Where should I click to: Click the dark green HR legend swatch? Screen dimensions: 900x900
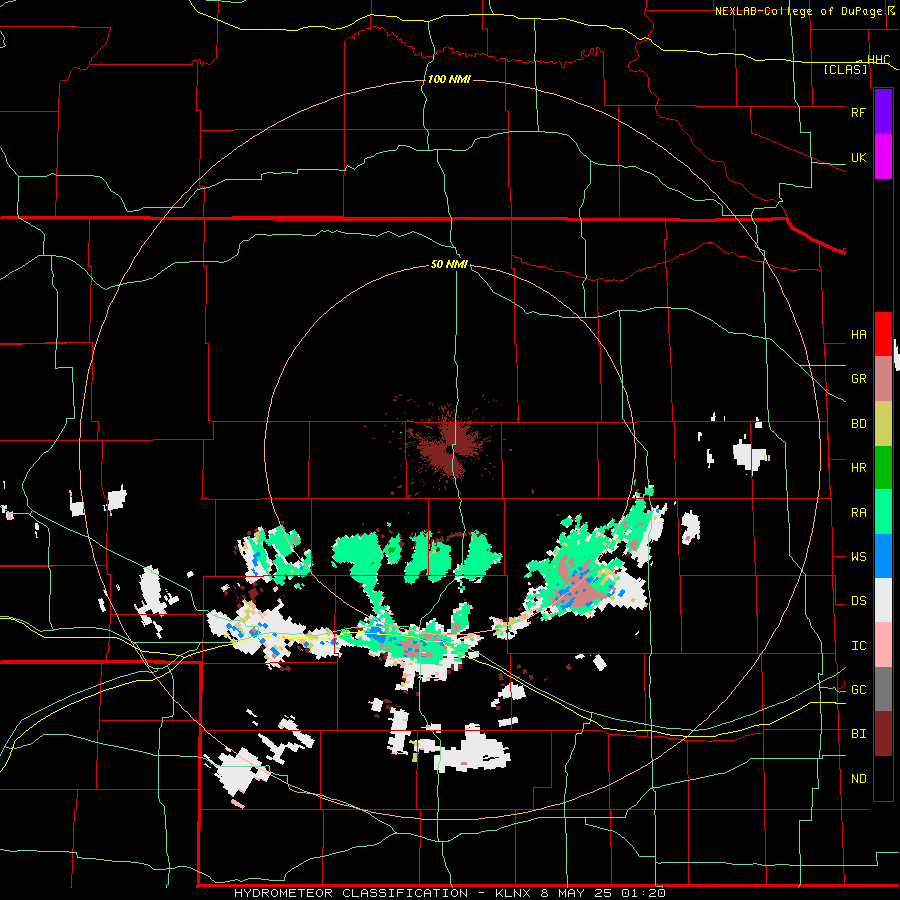tap(883, 468)
